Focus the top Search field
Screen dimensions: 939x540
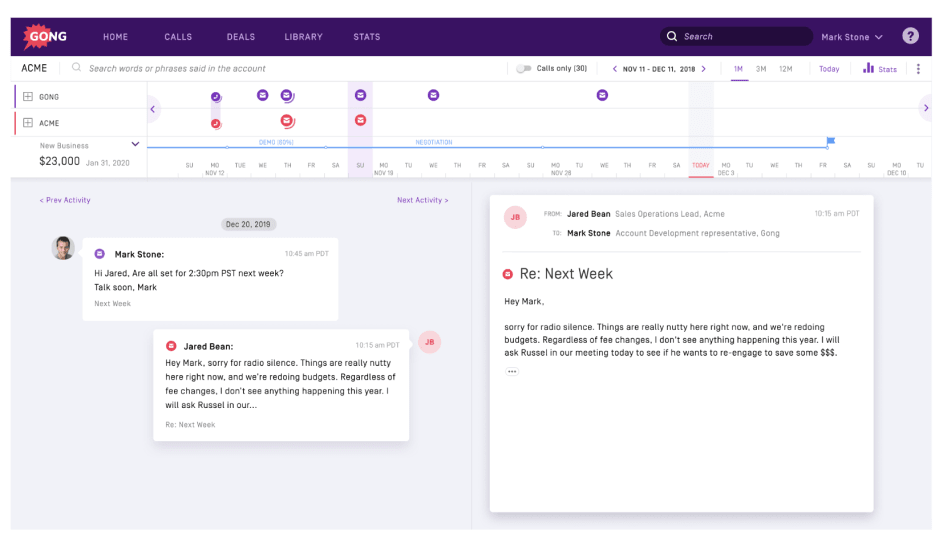click(737, 37)
